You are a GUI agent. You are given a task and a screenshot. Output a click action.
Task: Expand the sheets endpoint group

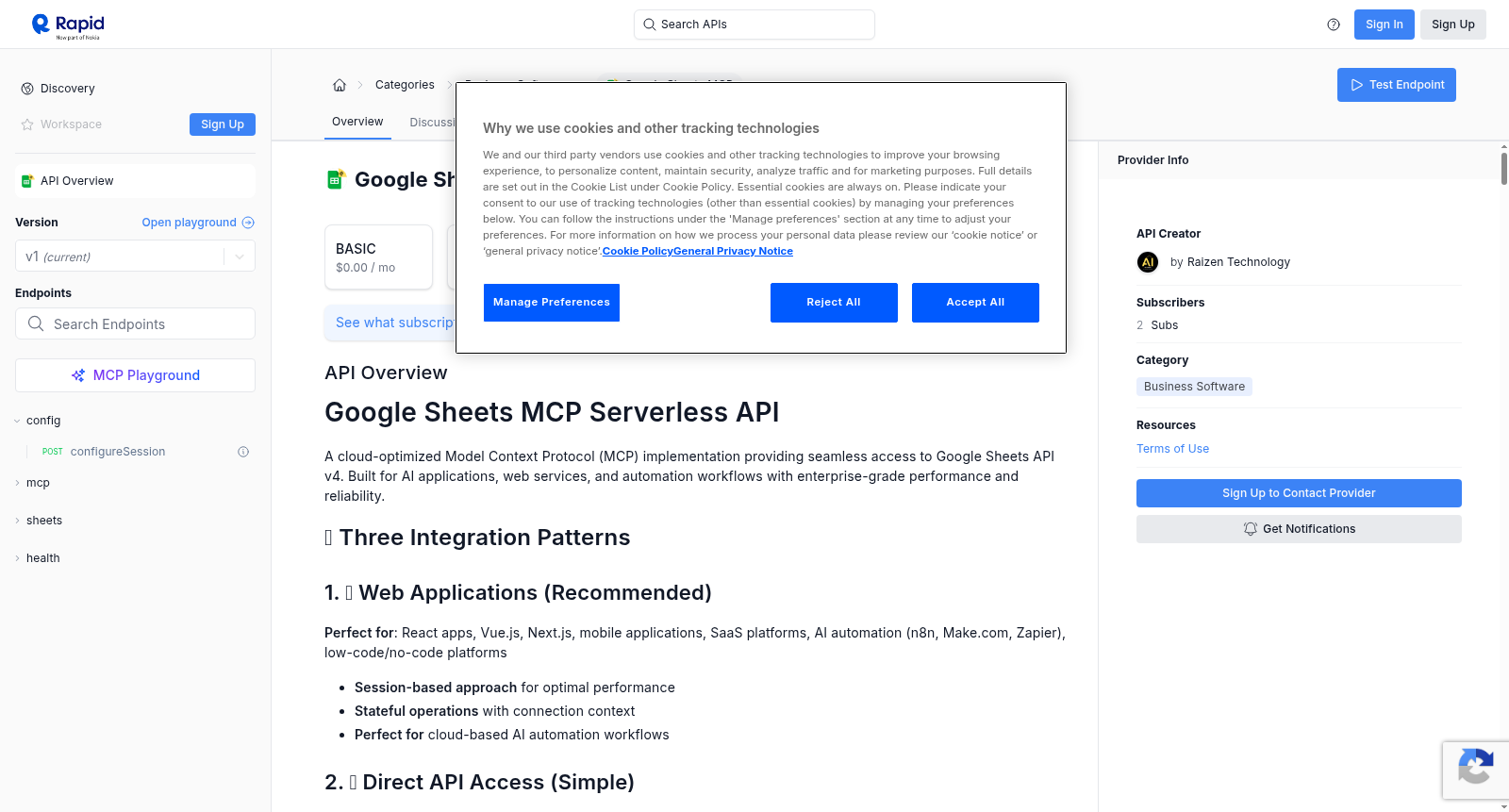pyautogui.click(x=39, y=521)
